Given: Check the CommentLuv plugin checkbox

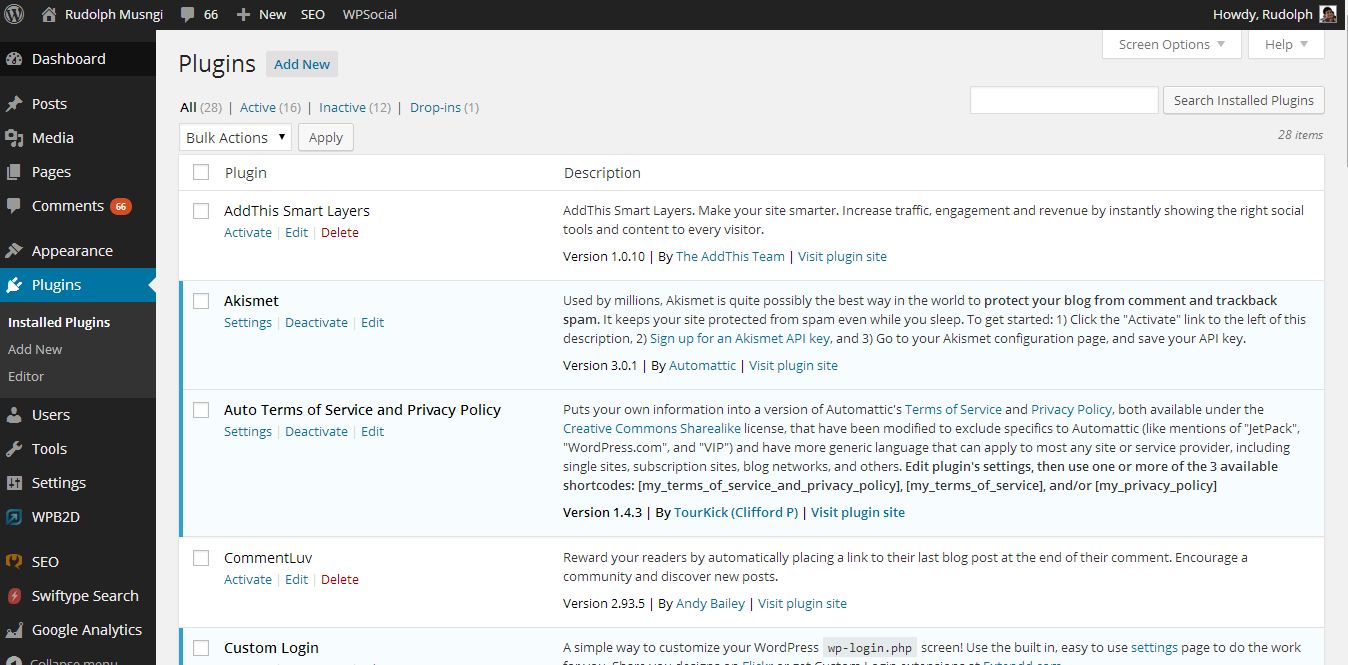Looking at the screenshot, I should pyautogui.click(x=201, y=558).
